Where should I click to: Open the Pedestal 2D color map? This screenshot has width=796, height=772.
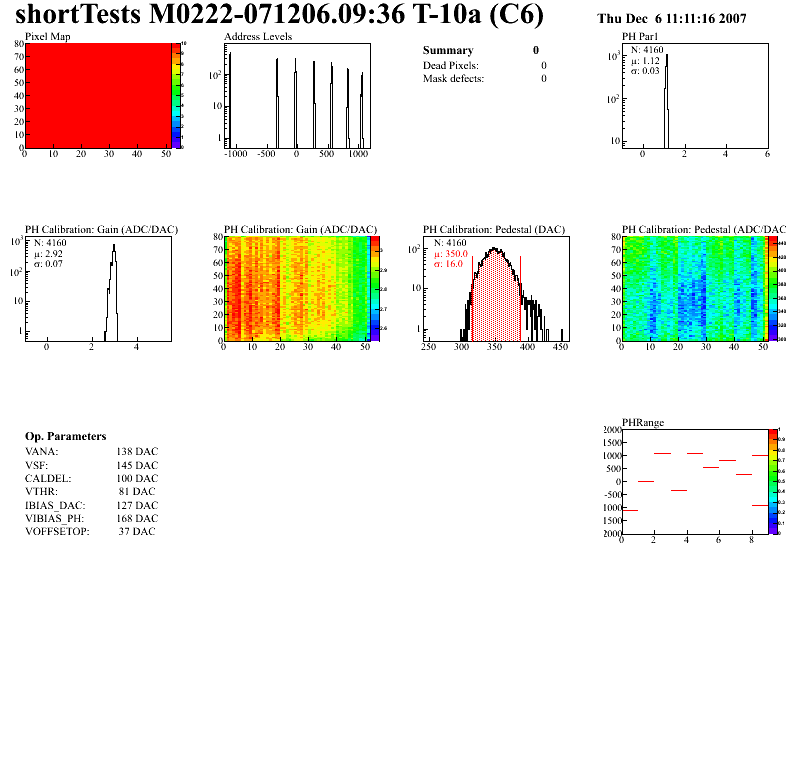(x=695, y=289)
